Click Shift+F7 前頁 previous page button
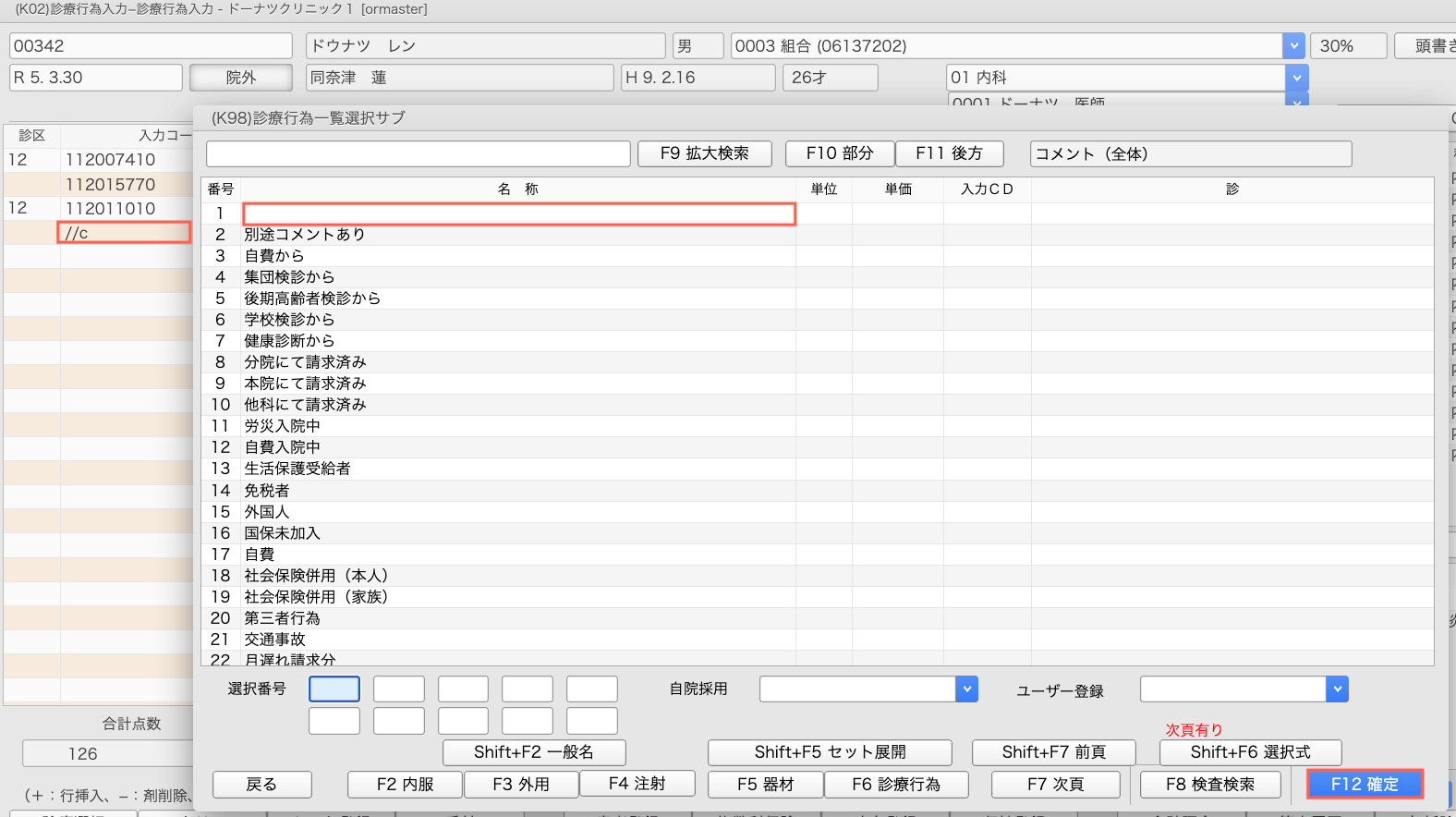Image resolution: width=1456 pixels, height=817 pixels. tap(1053, 752)
